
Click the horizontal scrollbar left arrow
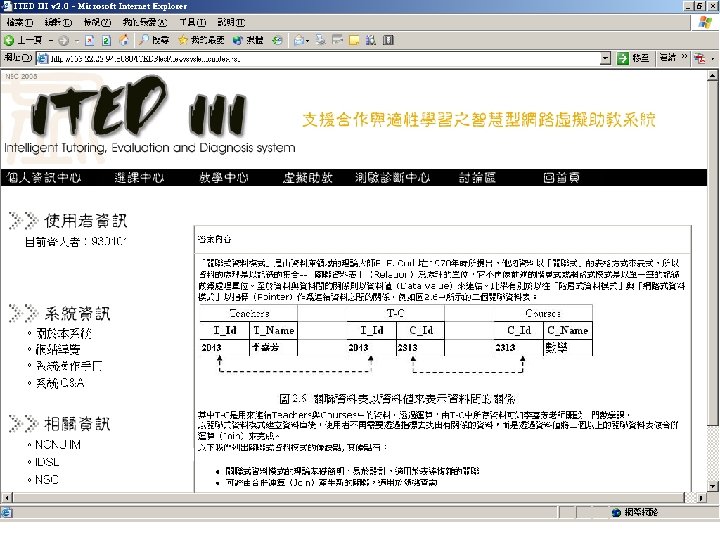[x=7, y=497]
